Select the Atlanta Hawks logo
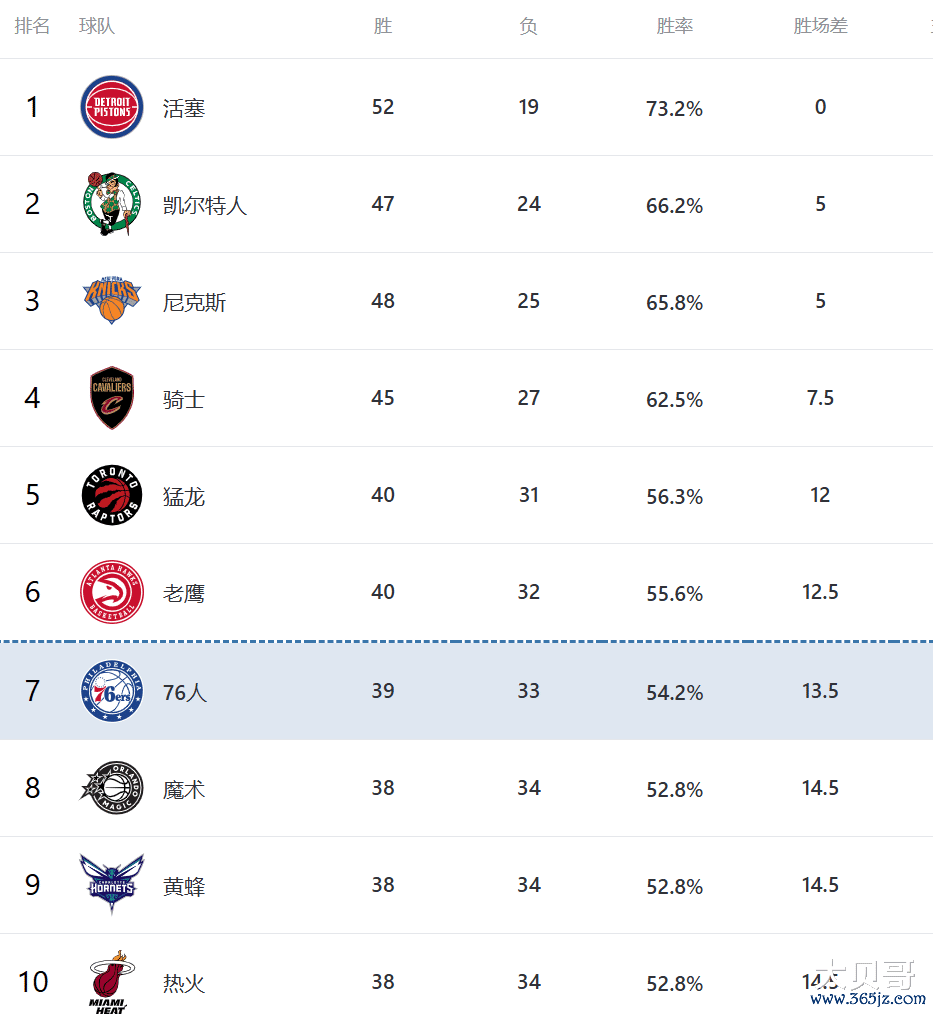 coord(111,592)
